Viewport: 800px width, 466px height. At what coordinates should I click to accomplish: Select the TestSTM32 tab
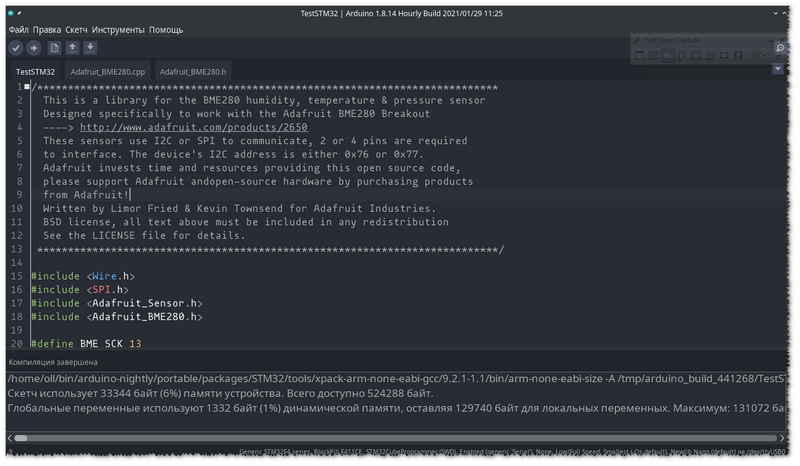pyautogui.click(x=35, y=72)
